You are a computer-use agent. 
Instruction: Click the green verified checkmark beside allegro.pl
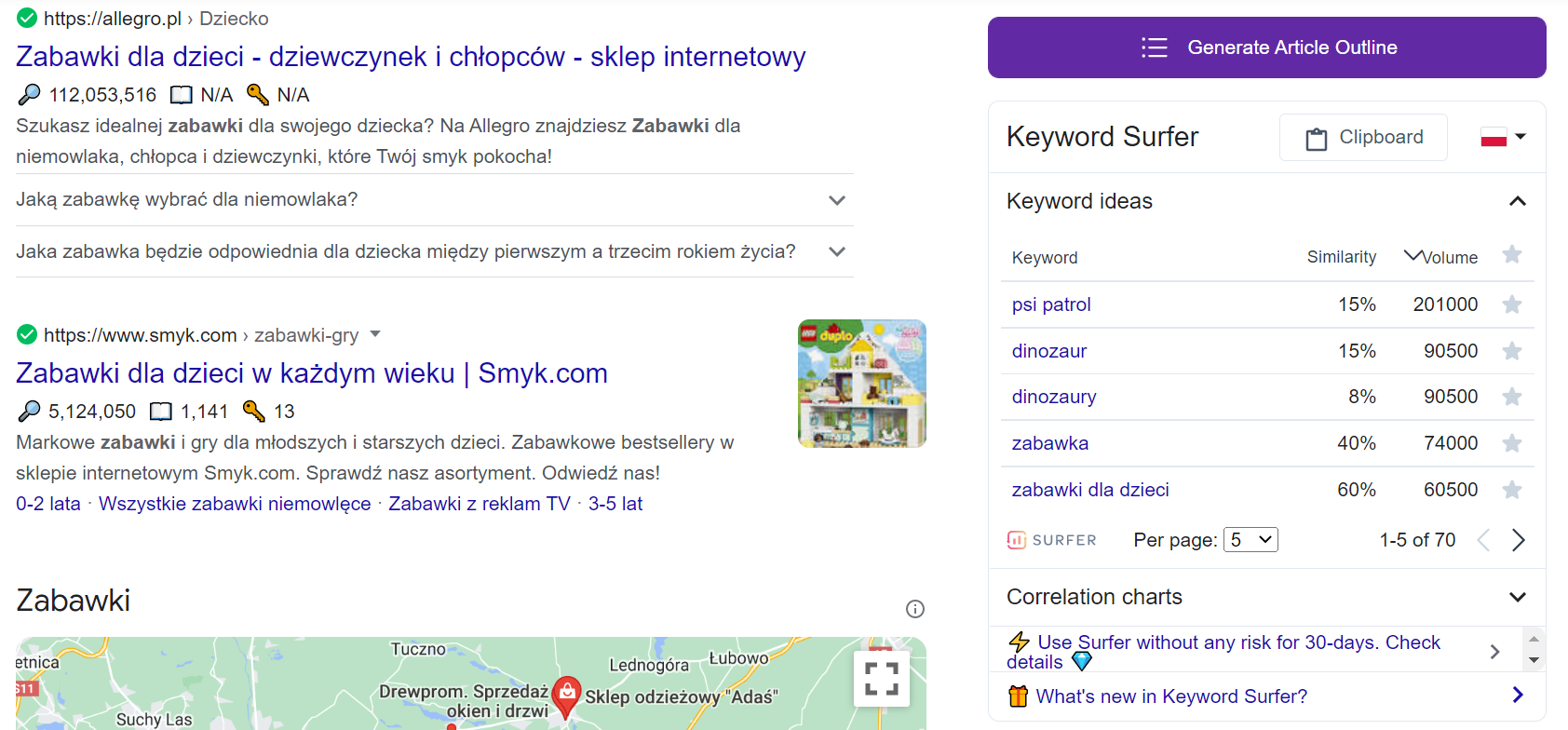pyautogui.click(x=27, y=18)
